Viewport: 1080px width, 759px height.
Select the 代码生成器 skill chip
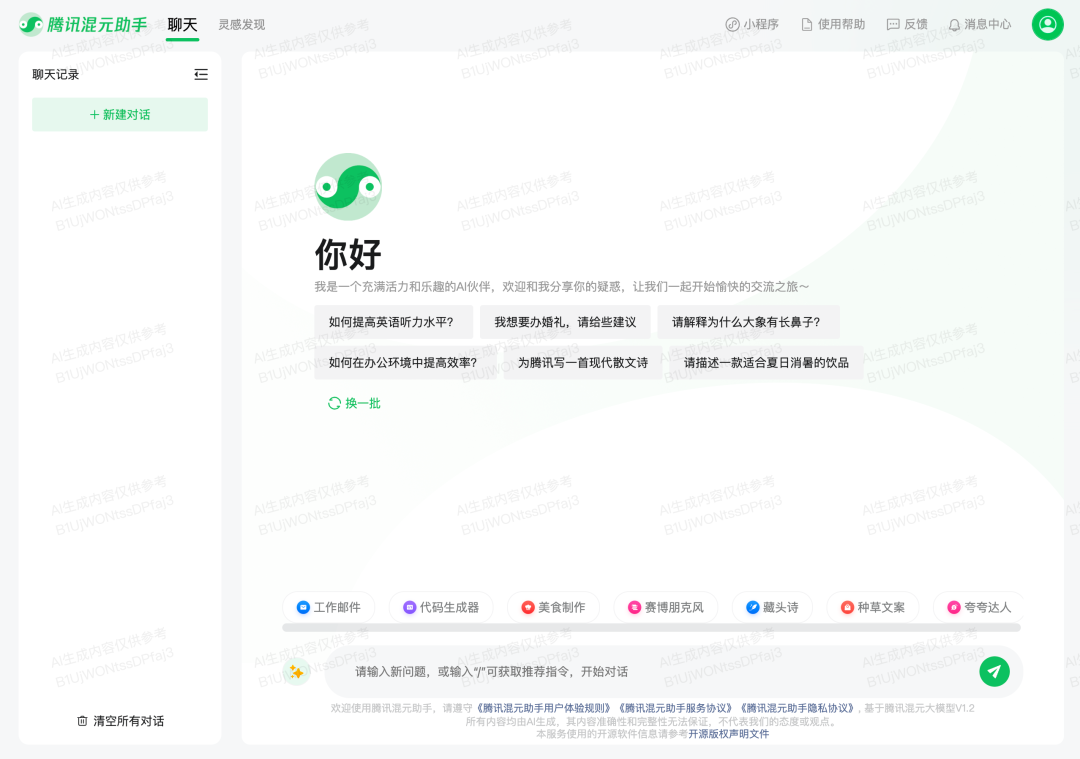click(441, 606)
